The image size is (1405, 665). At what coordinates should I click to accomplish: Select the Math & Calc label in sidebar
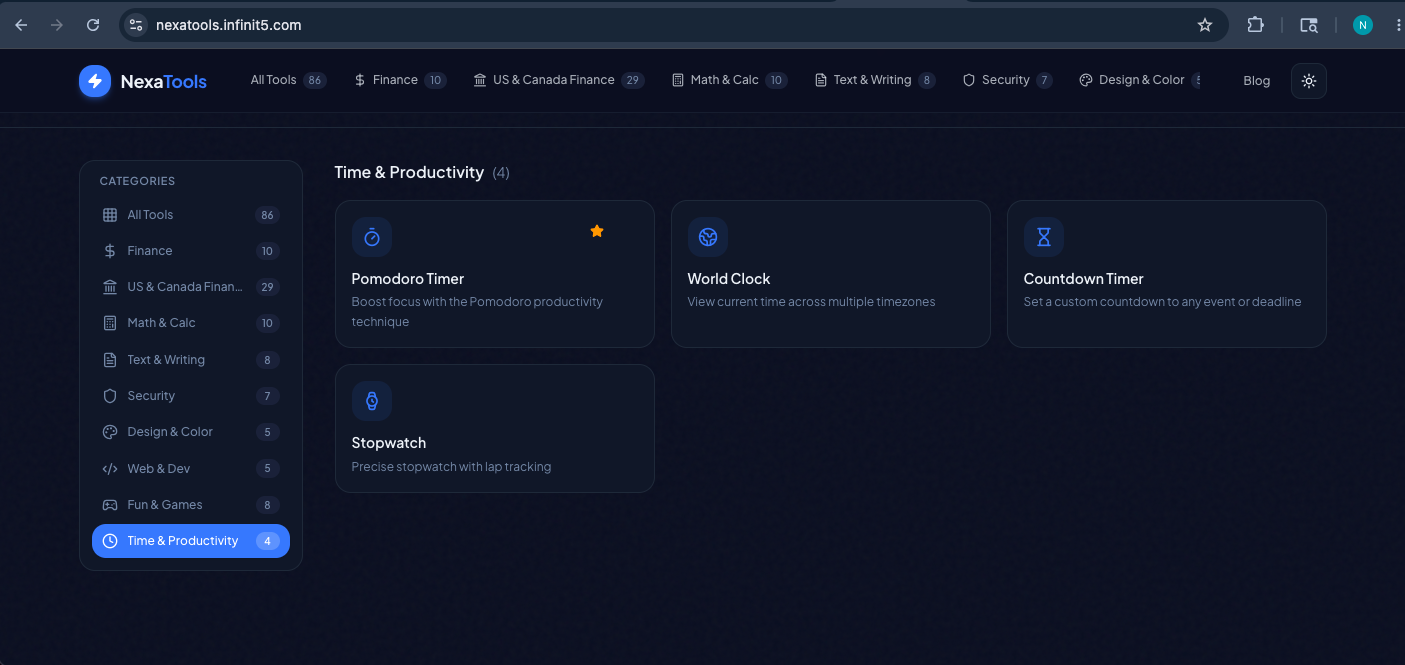(x=161, y=323)
